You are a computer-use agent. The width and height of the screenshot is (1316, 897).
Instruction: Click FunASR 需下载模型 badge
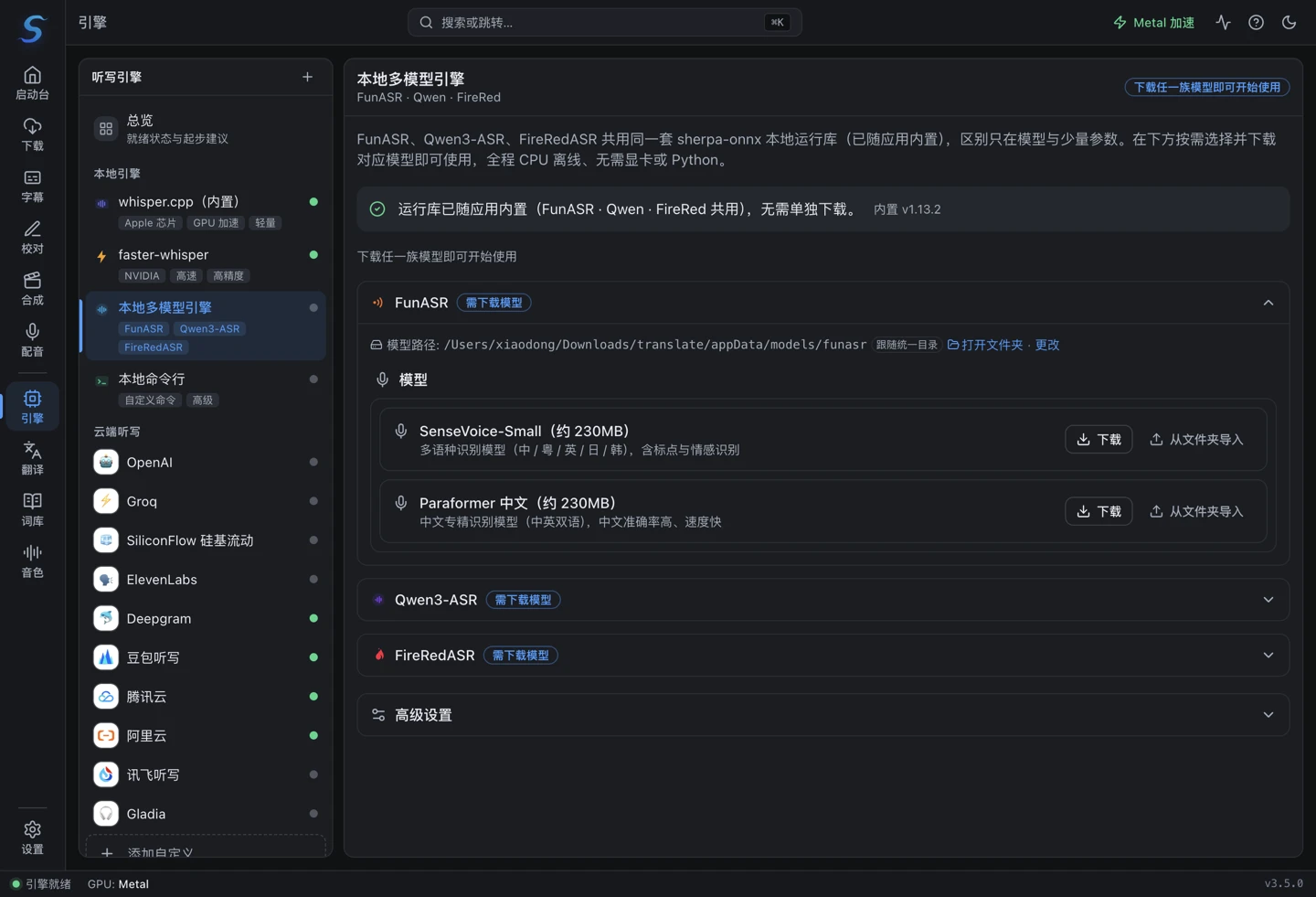pos(493,303)
